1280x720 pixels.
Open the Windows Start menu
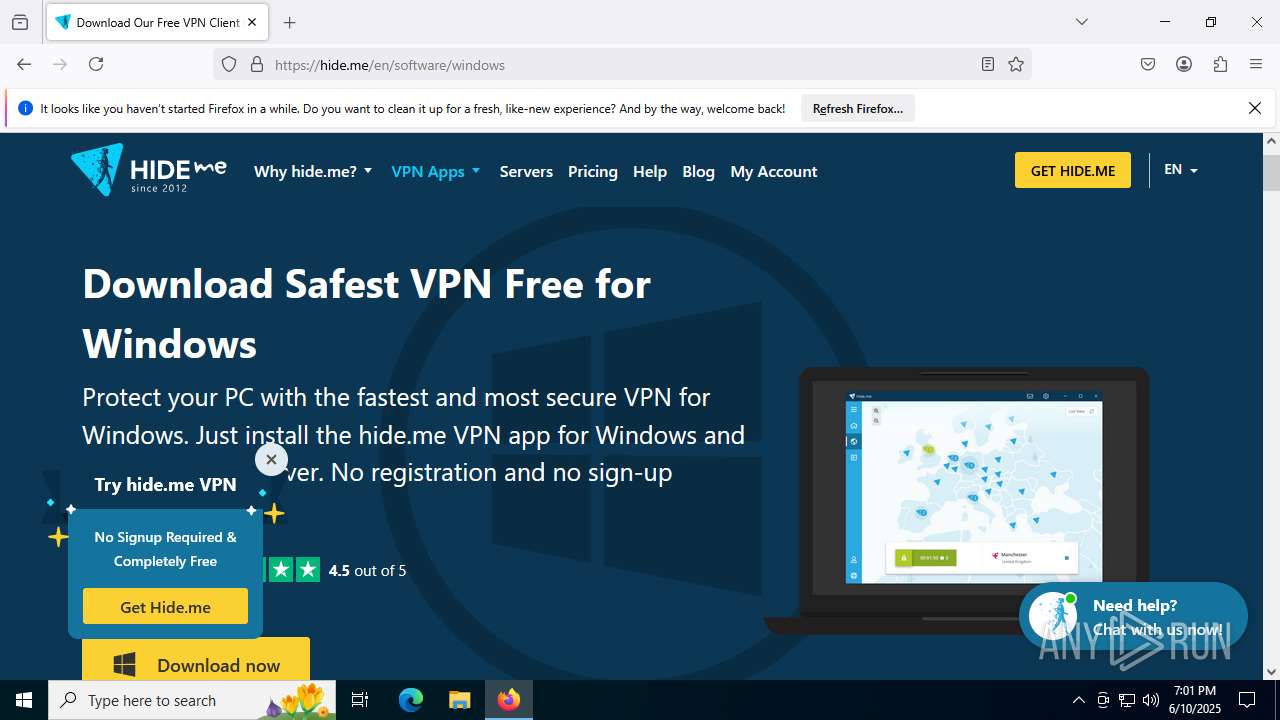point(24,700)
